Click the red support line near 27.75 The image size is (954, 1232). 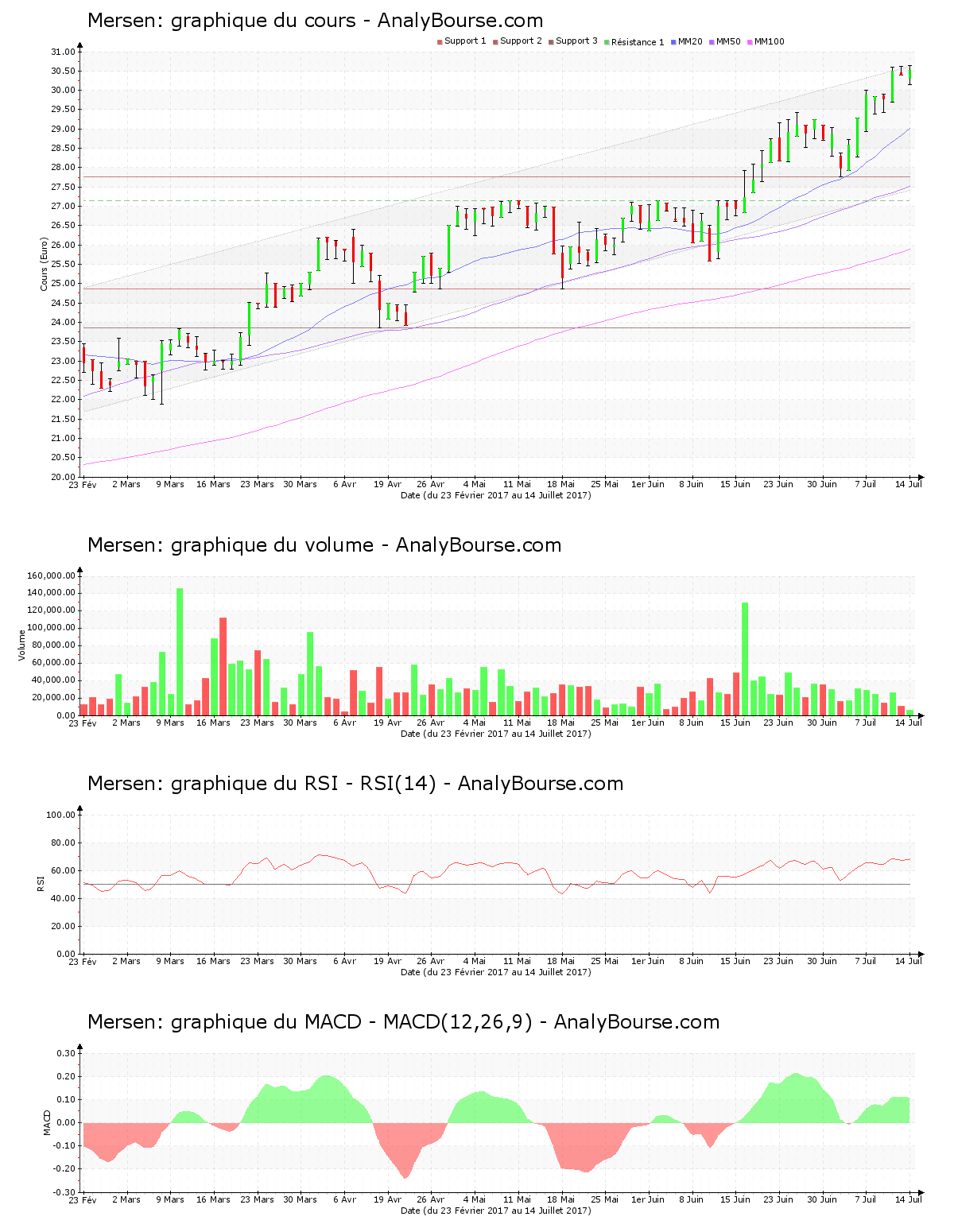[497, 176]
